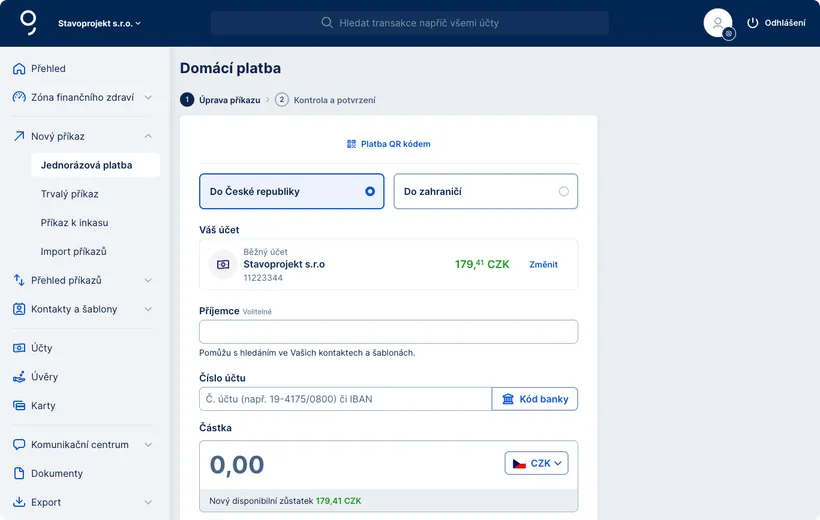820x520 pixels.
Task: Click the bank logo in top-left corner
Action: [x=29, y=22]
